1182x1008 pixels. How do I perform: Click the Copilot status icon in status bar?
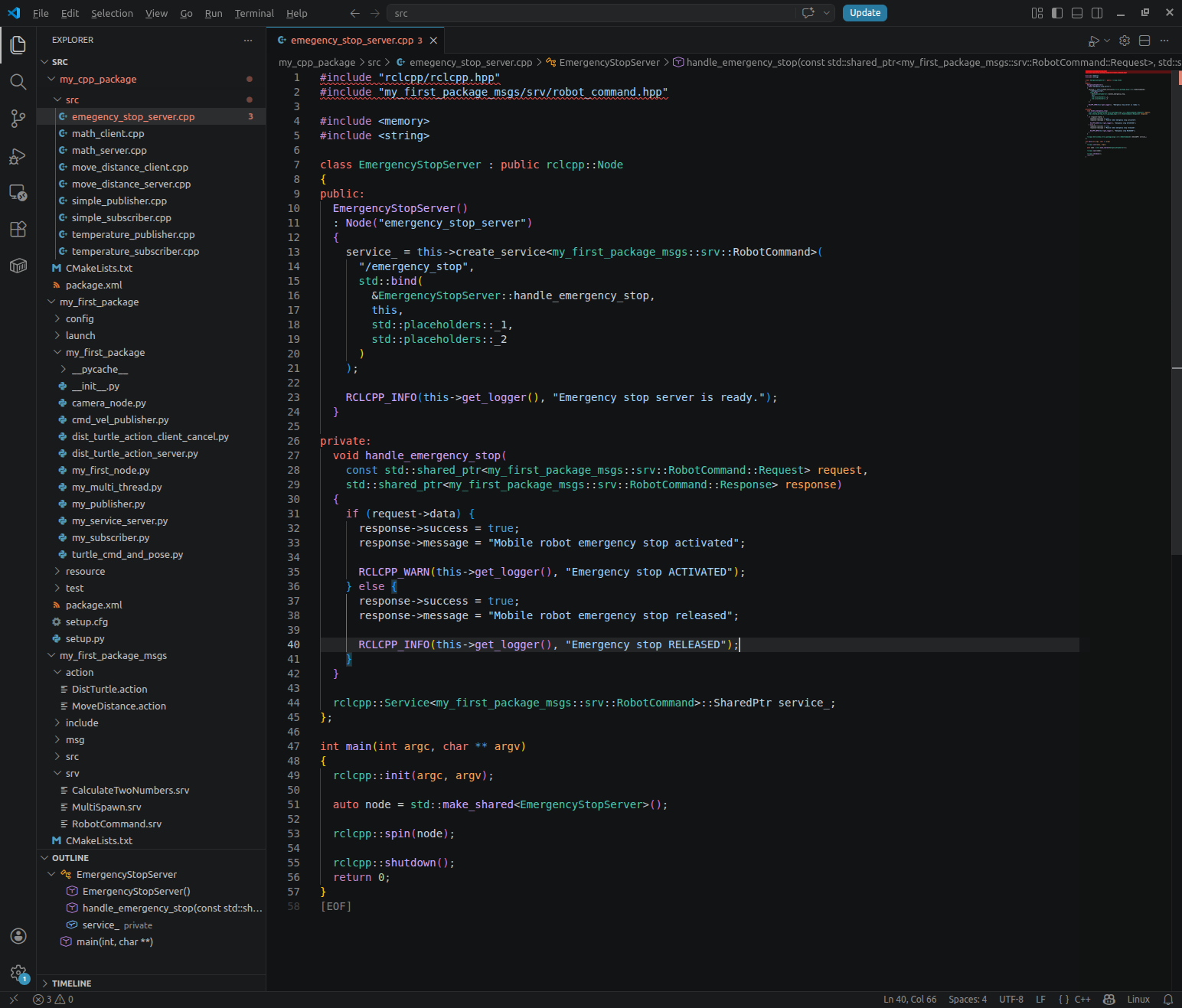1109,1000
